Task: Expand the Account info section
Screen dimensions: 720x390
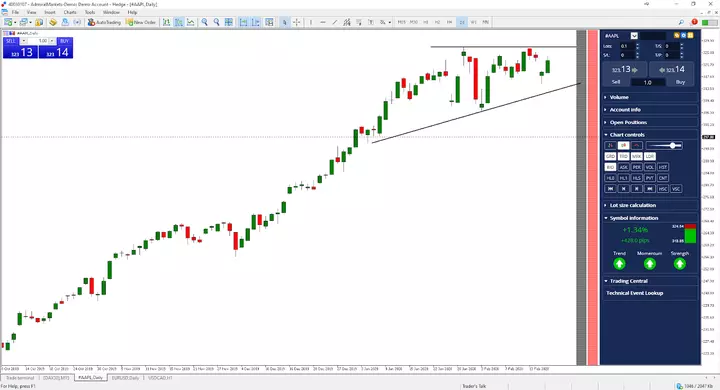Action: (x=650, y=110)
